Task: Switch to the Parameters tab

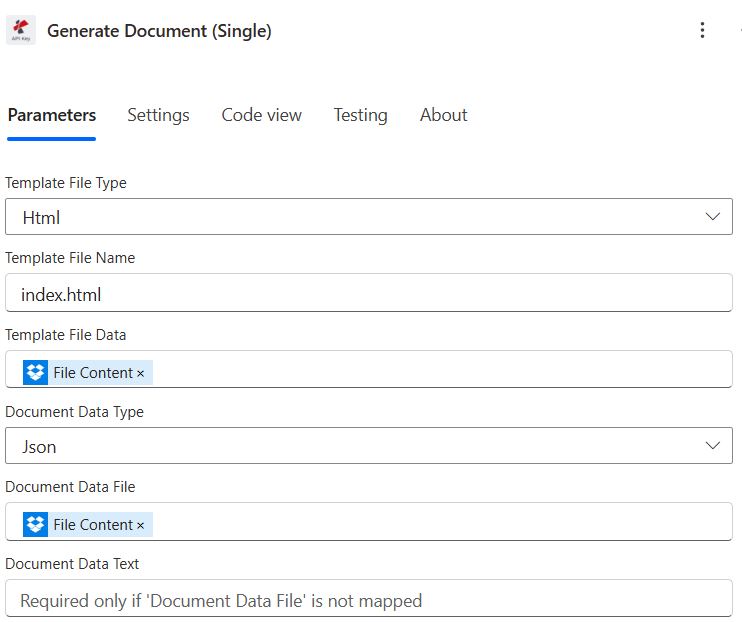Action: [x=52, y=115]
